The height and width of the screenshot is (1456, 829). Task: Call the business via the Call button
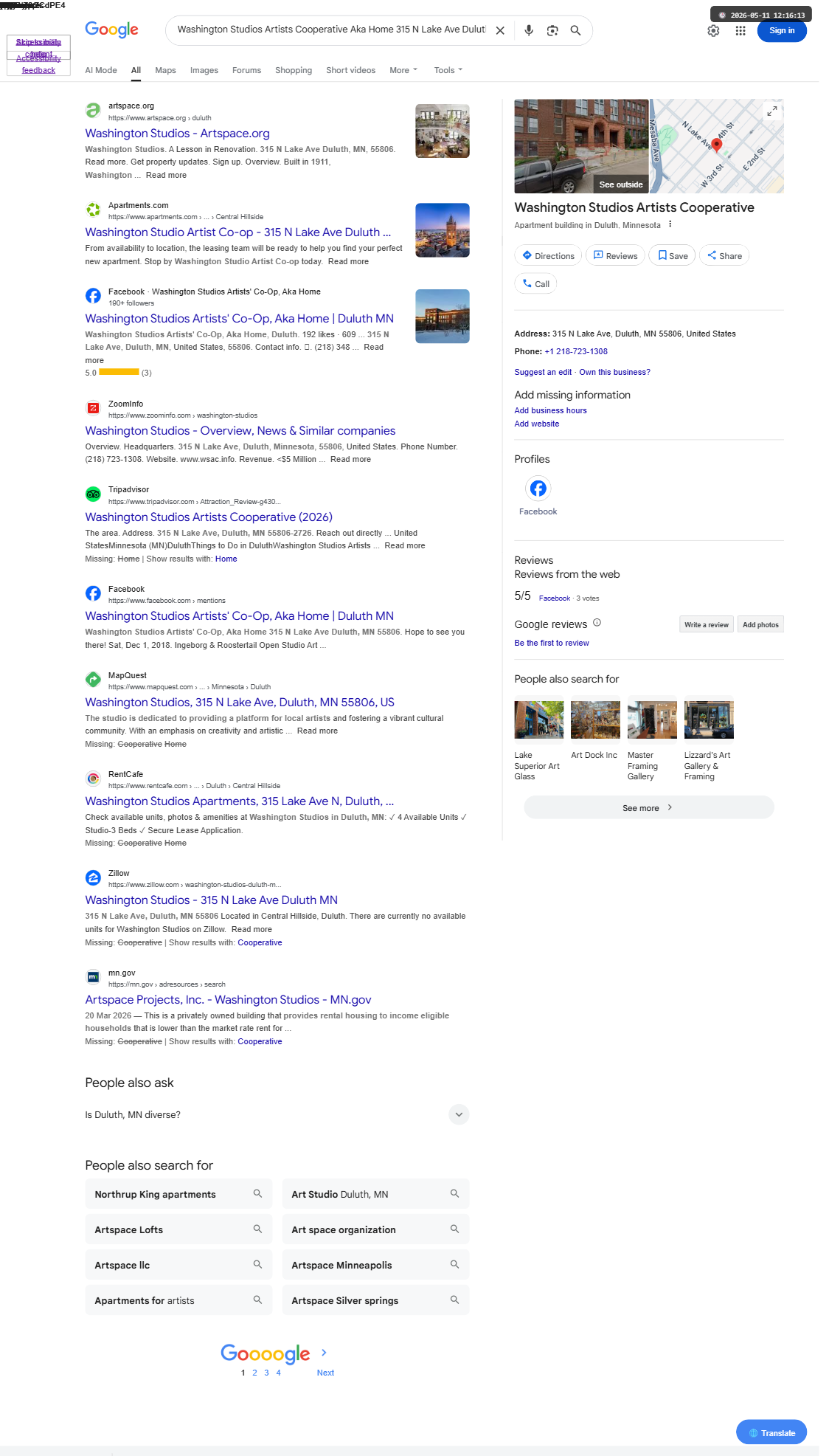pyautogui.click(x=535, y=283)
